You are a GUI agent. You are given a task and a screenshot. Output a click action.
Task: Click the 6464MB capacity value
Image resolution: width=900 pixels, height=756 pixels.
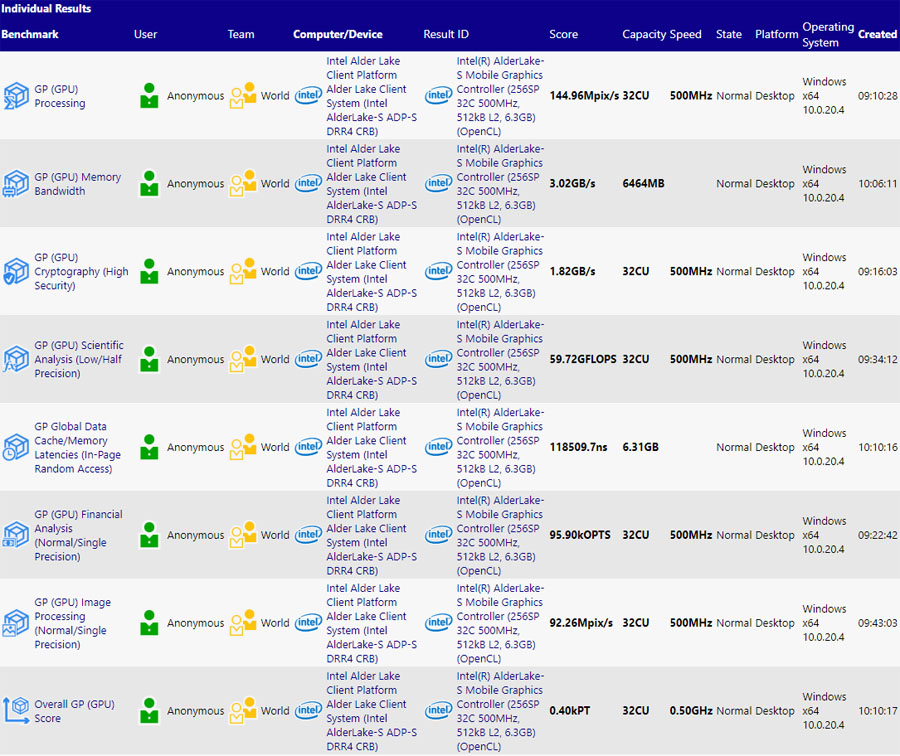click(x=643, y=184)
